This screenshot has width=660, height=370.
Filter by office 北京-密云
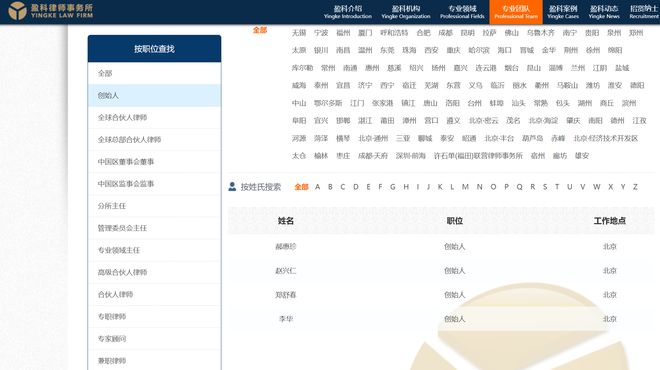pyautogui.click(x=484, y=121)
